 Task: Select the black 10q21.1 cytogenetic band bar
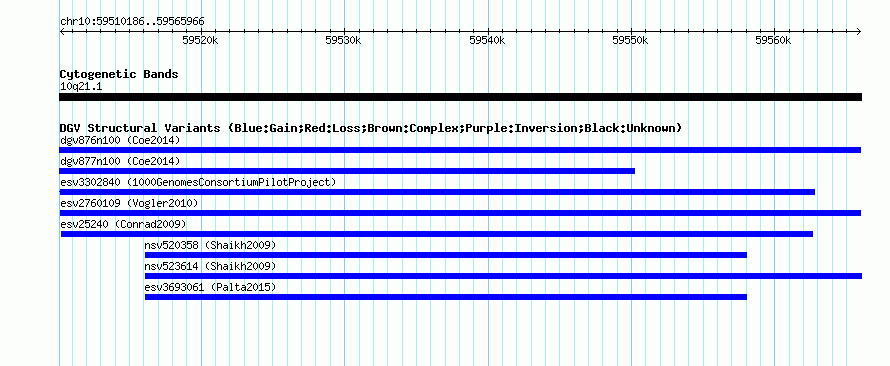click(460, 97)
